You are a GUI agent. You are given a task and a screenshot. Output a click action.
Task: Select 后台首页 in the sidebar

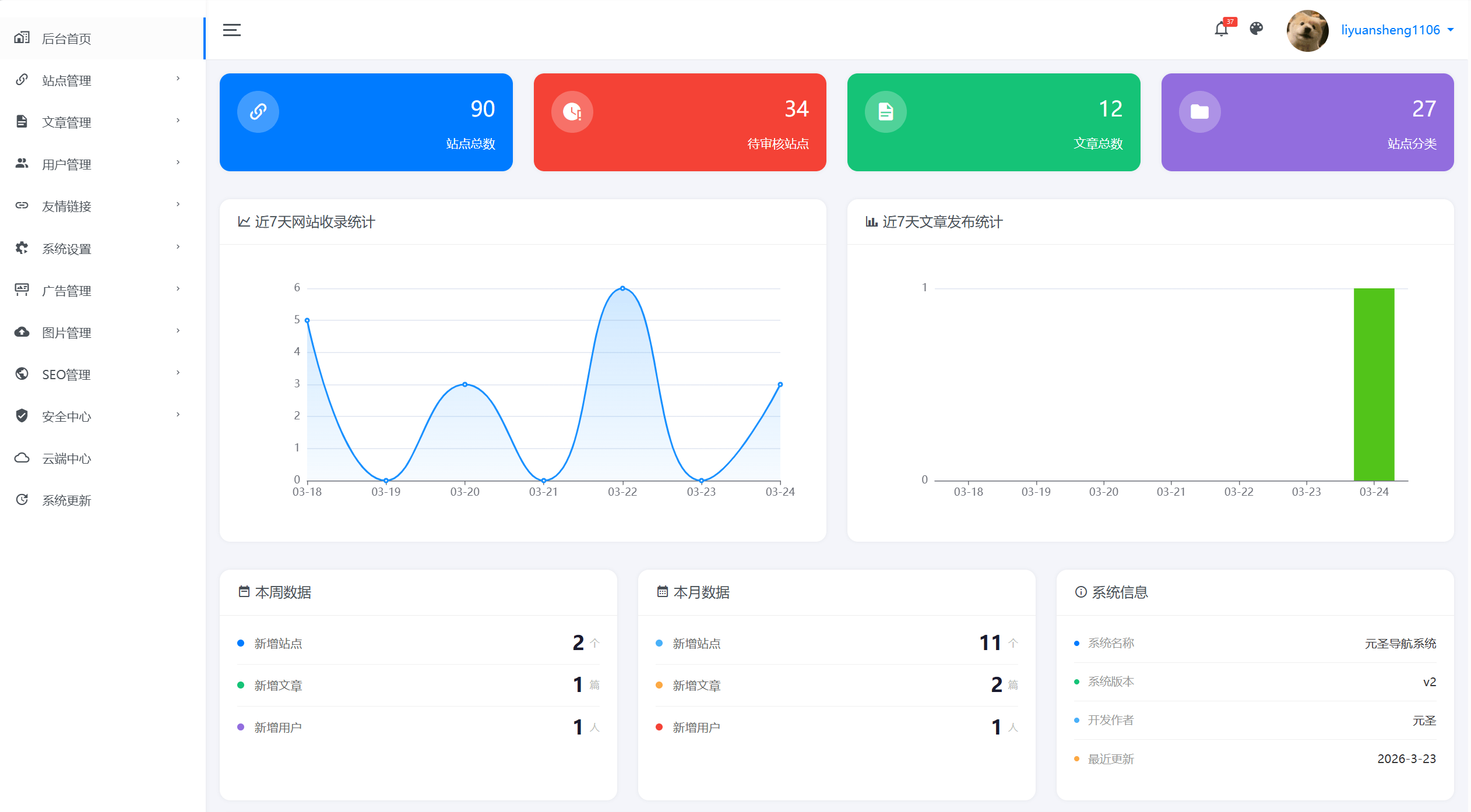tap(66, 38)
